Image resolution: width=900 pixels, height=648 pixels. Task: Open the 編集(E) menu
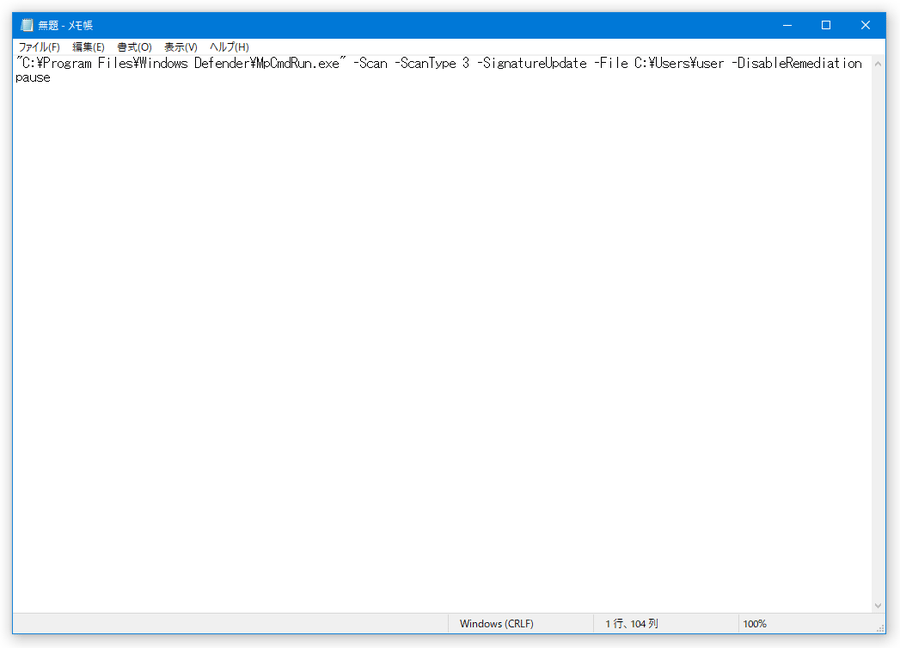(x=88, y=47)
